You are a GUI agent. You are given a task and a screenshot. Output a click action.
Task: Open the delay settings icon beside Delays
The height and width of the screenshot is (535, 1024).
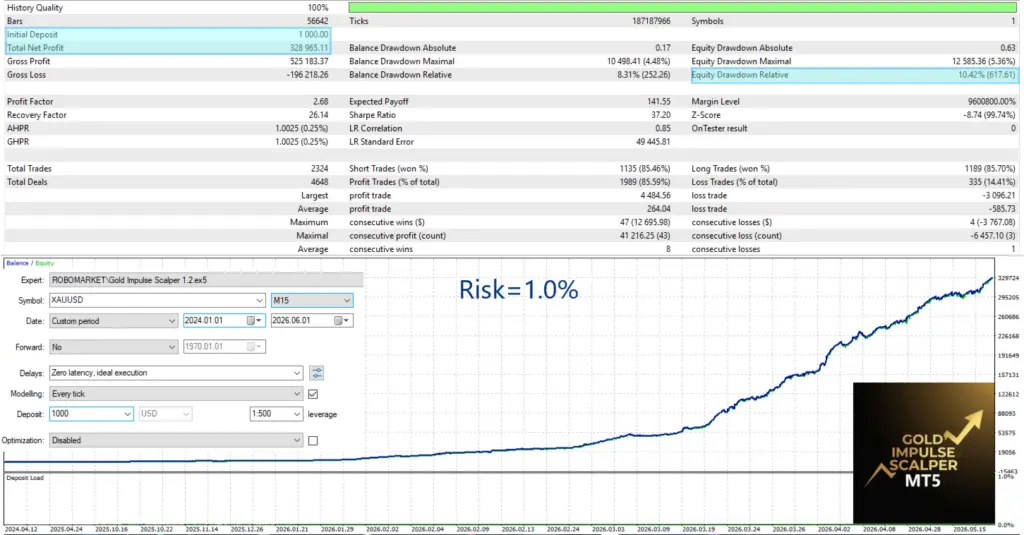(317, 373)
